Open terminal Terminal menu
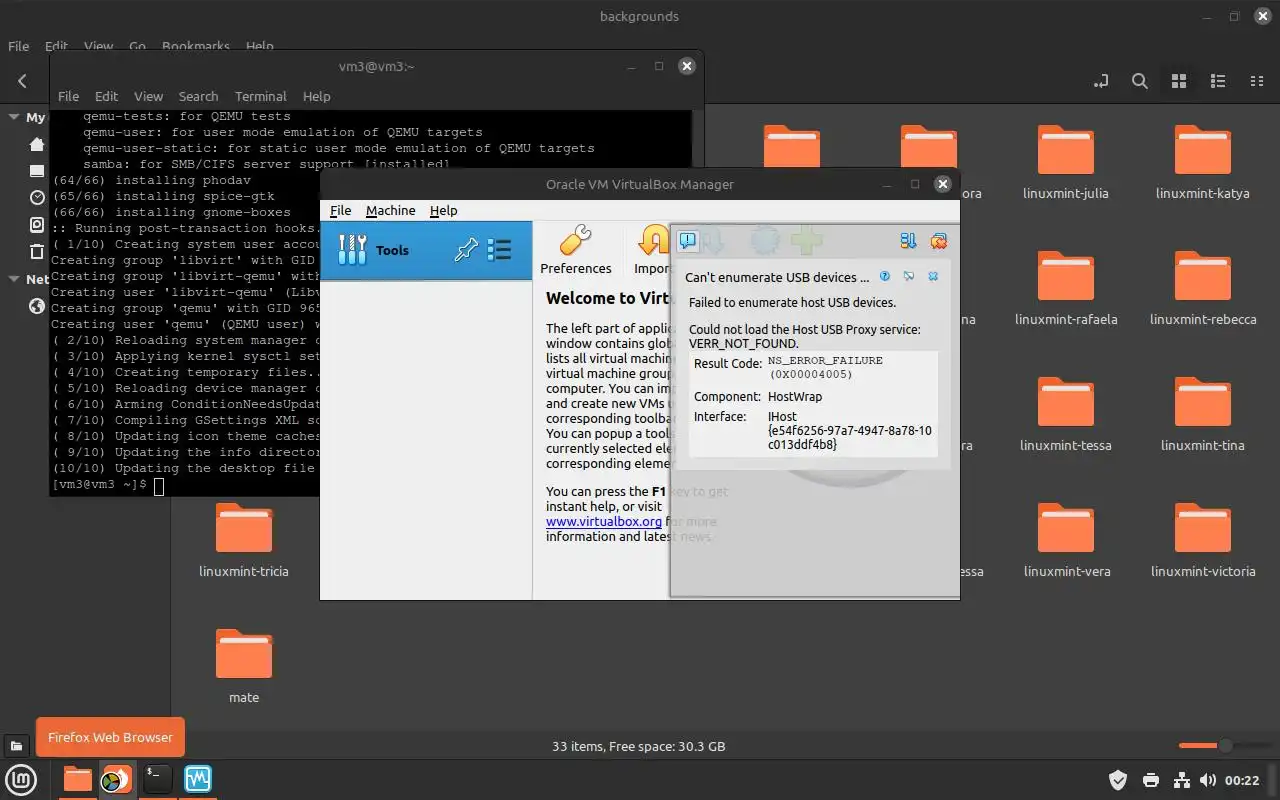This screenshot has width=1280, height=800. click(260, 96)
